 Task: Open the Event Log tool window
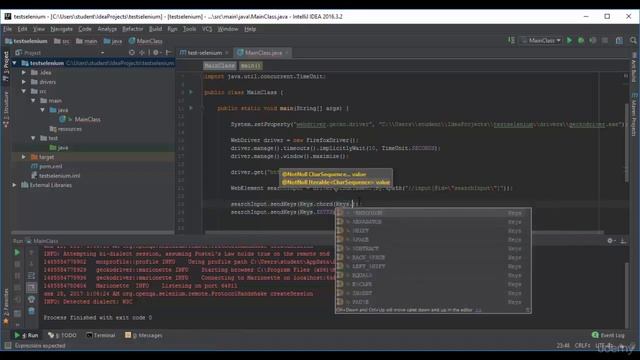(x=608, y=335)
